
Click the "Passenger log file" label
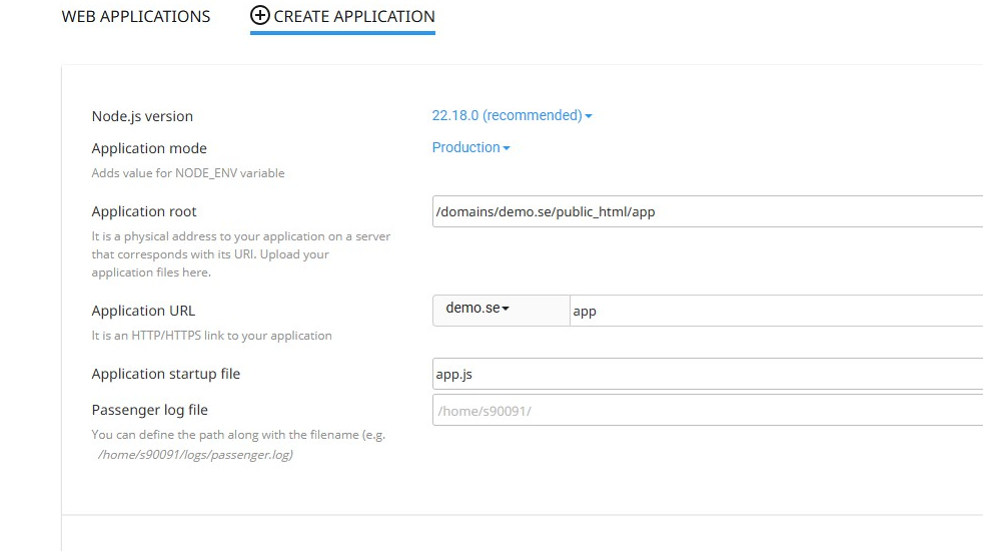click(150, 410)
